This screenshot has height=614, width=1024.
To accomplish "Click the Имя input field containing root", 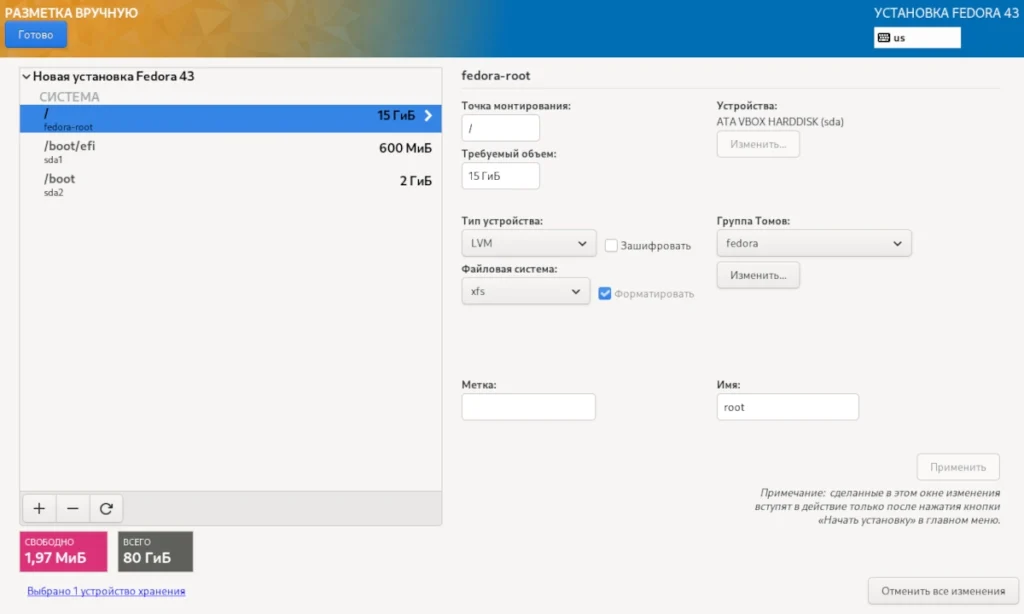I will tap(788, 406).
